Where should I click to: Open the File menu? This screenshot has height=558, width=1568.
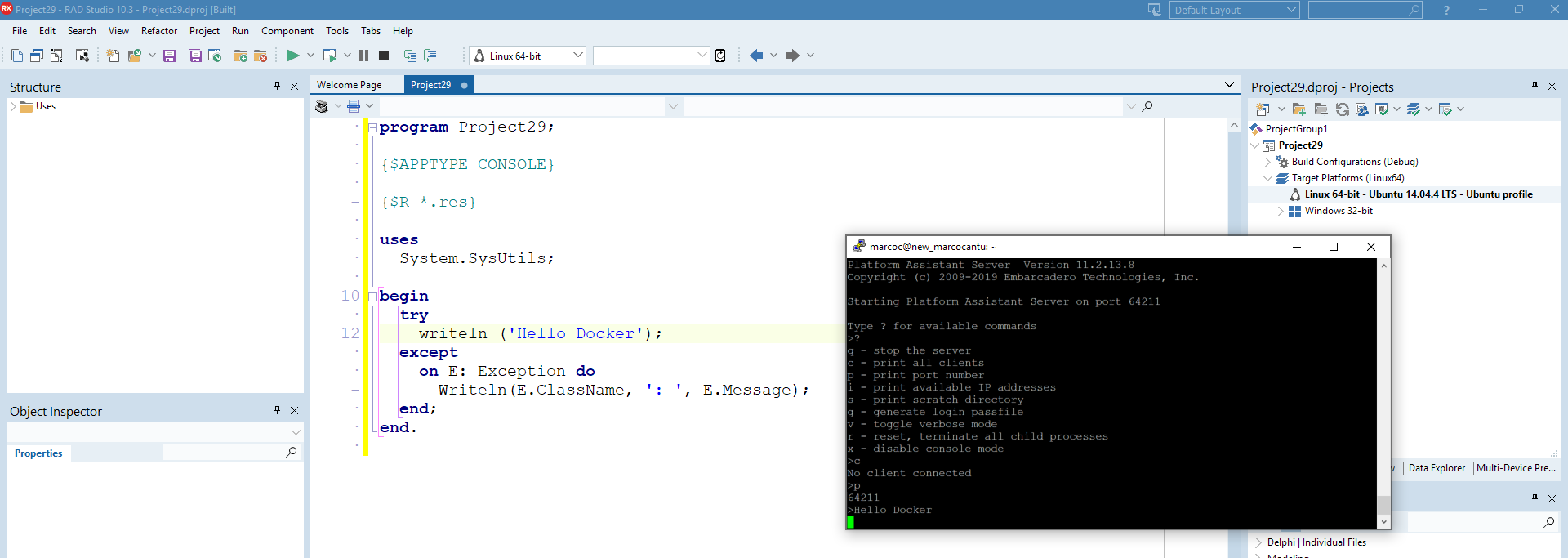click(x=20, y=31)
